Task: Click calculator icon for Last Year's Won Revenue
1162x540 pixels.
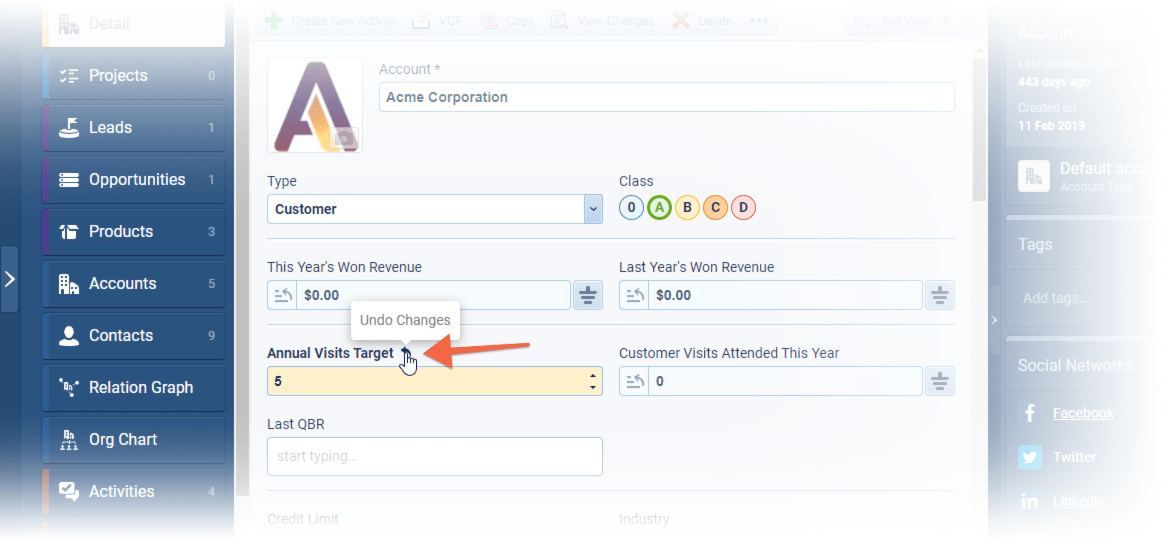Action: [x=939, y=295]
